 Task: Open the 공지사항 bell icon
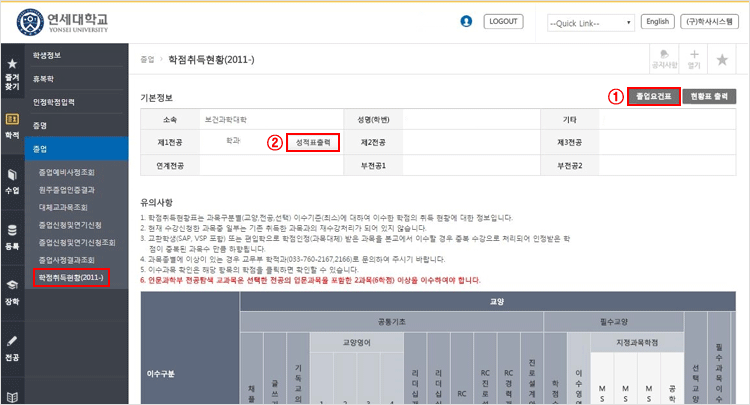tap(662, 59)
